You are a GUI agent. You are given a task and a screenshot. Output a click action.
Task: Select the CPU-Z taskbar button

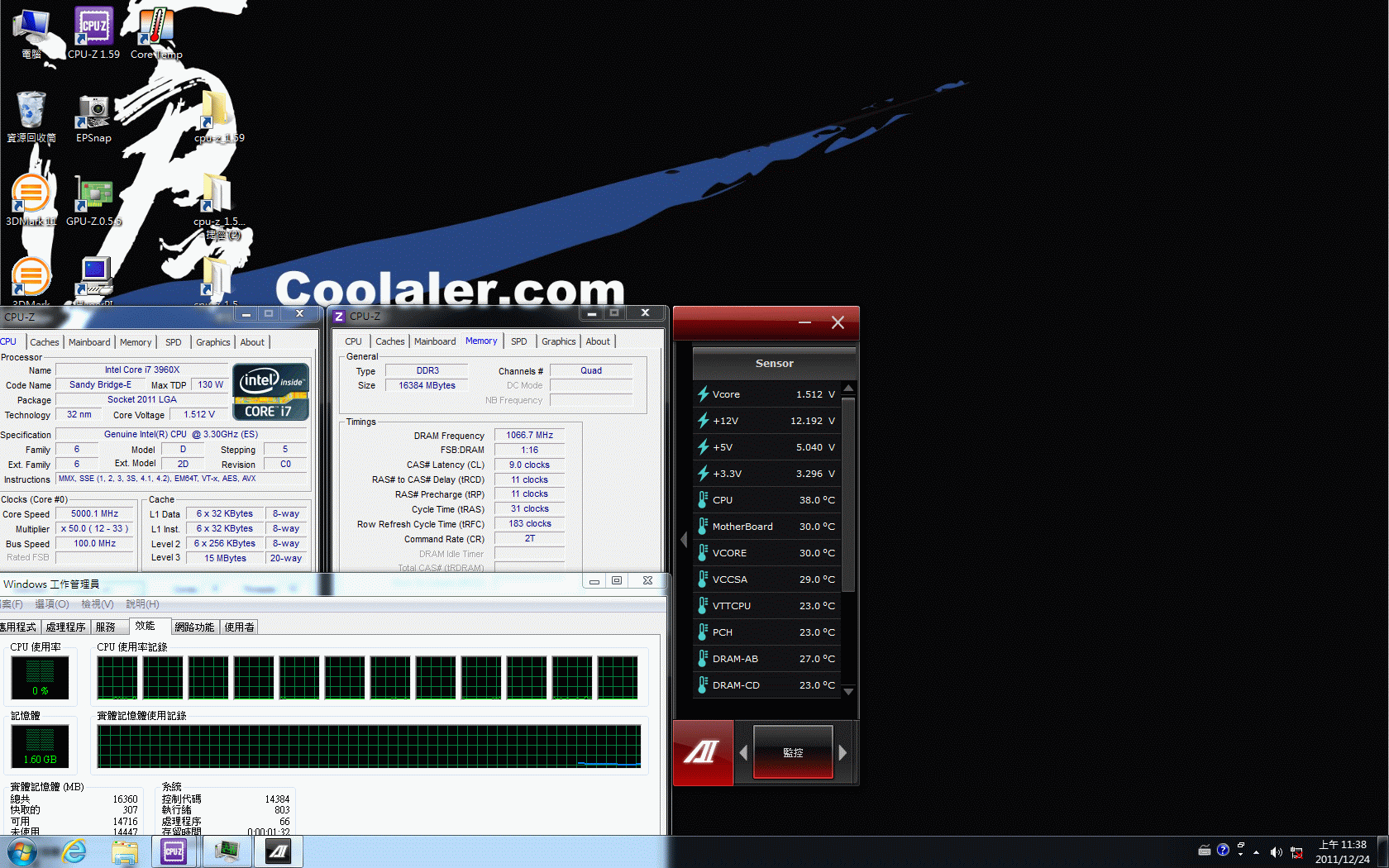[x=174, y=851]
